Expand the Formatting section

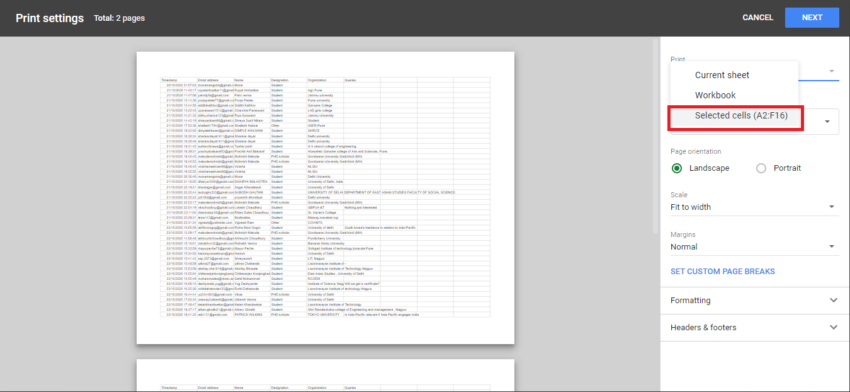(x=755, y=300)
